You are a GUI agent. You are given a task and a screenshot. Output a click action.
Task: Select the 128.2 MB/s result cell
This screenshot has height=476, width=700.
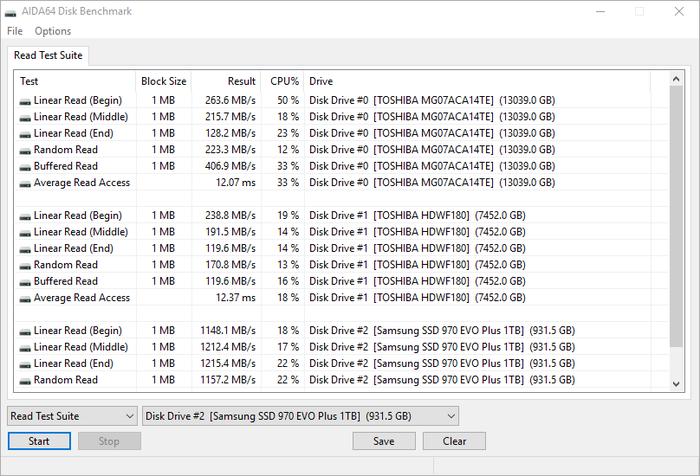[230, 133]
